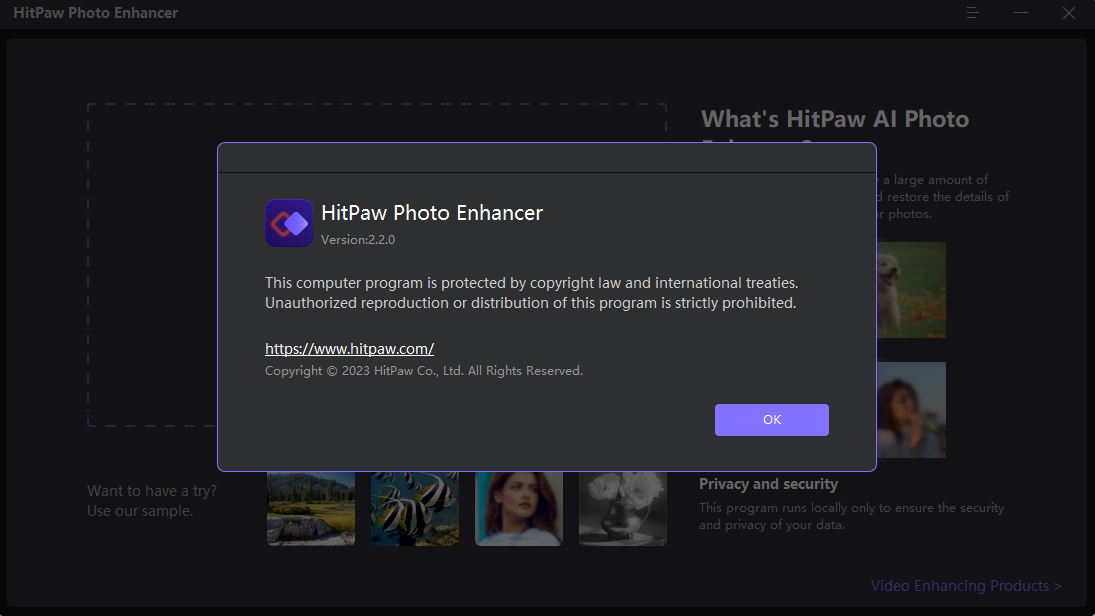Click the dog preview image
Viewport: 1095px width, 616px height.
click(911, 290)
